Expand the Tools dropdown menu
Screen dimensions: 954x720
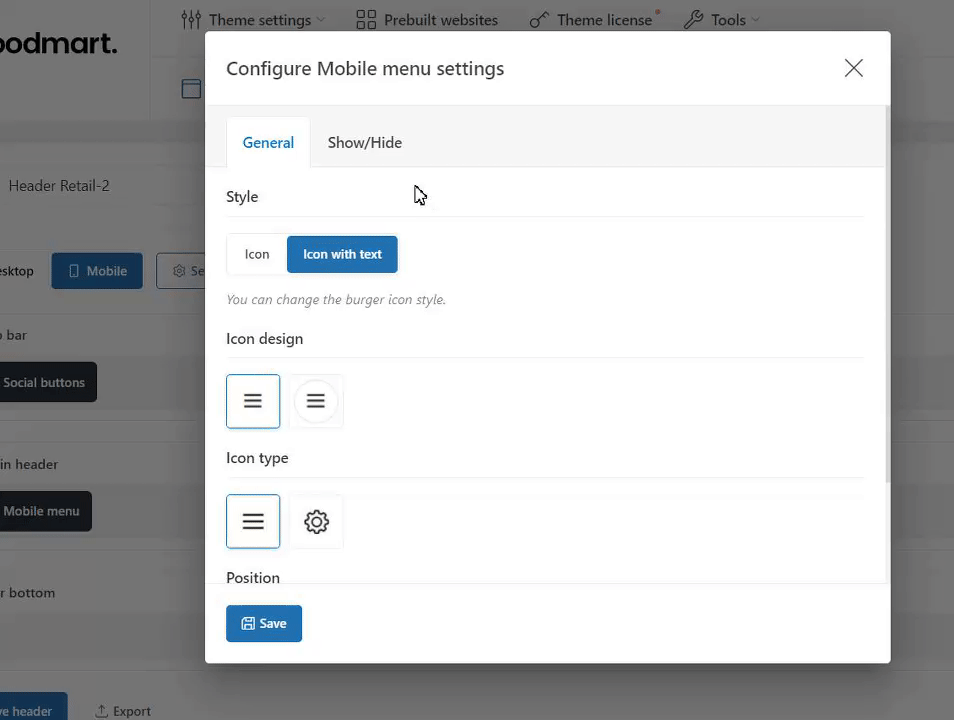pos(755,20)
